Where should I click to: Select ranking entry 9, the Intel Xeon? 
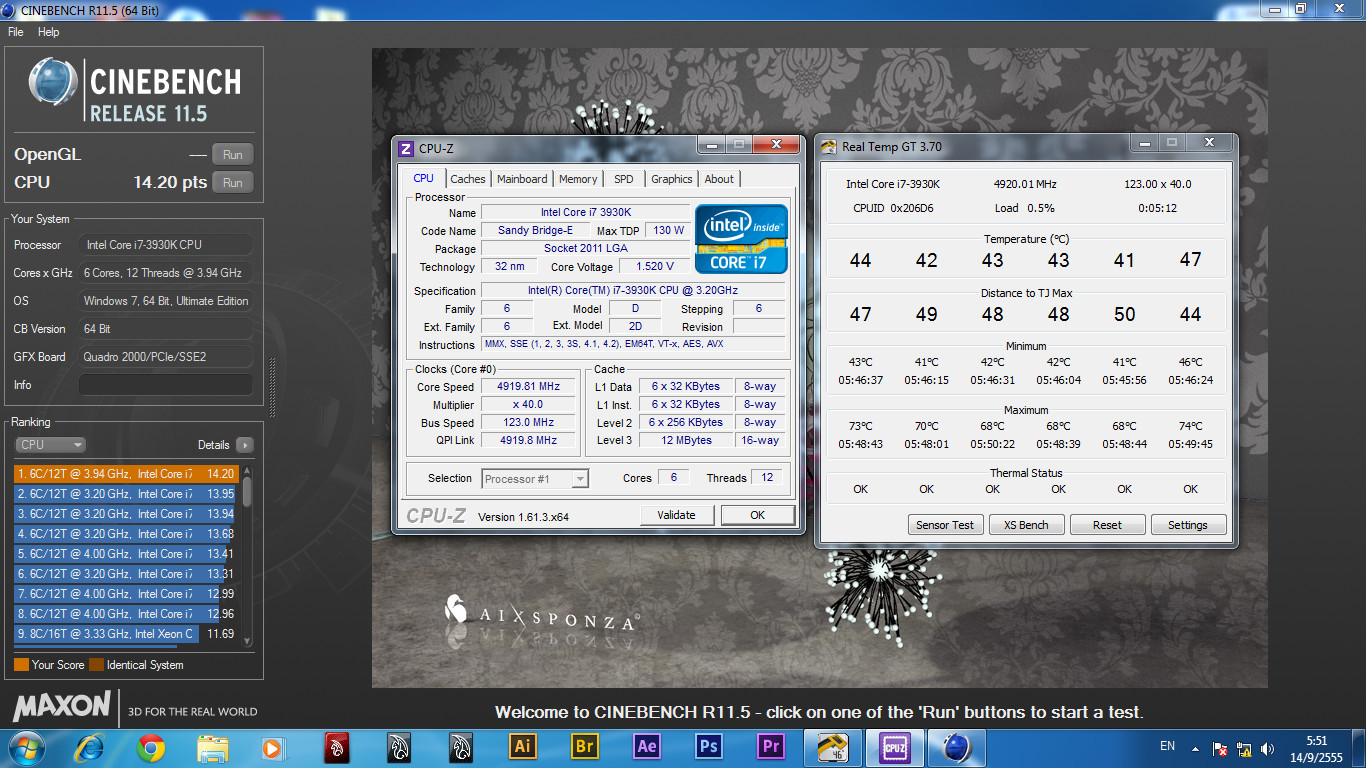click(126, 634)
